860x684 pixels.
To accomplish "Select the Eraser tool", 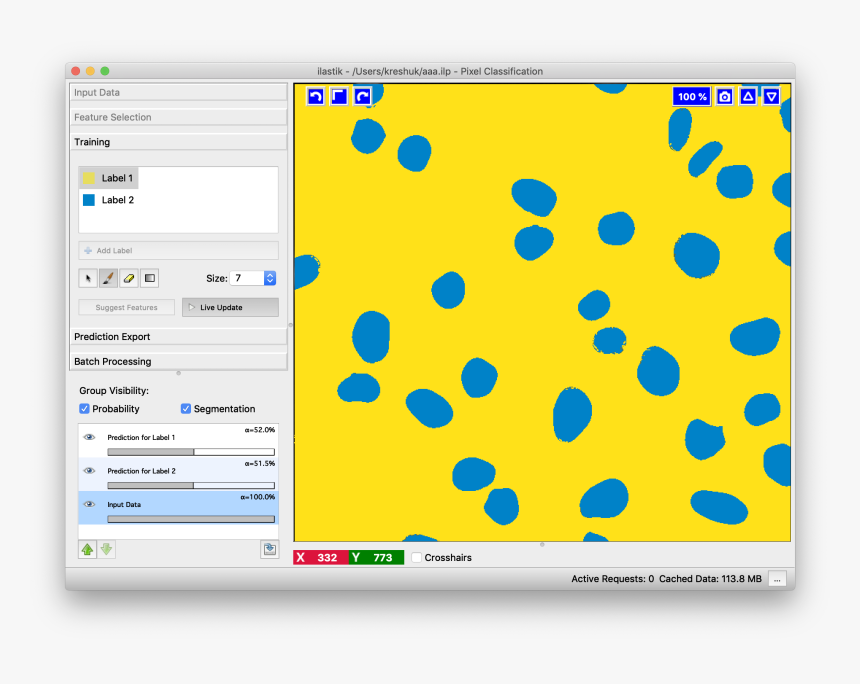I will point(128,278).
